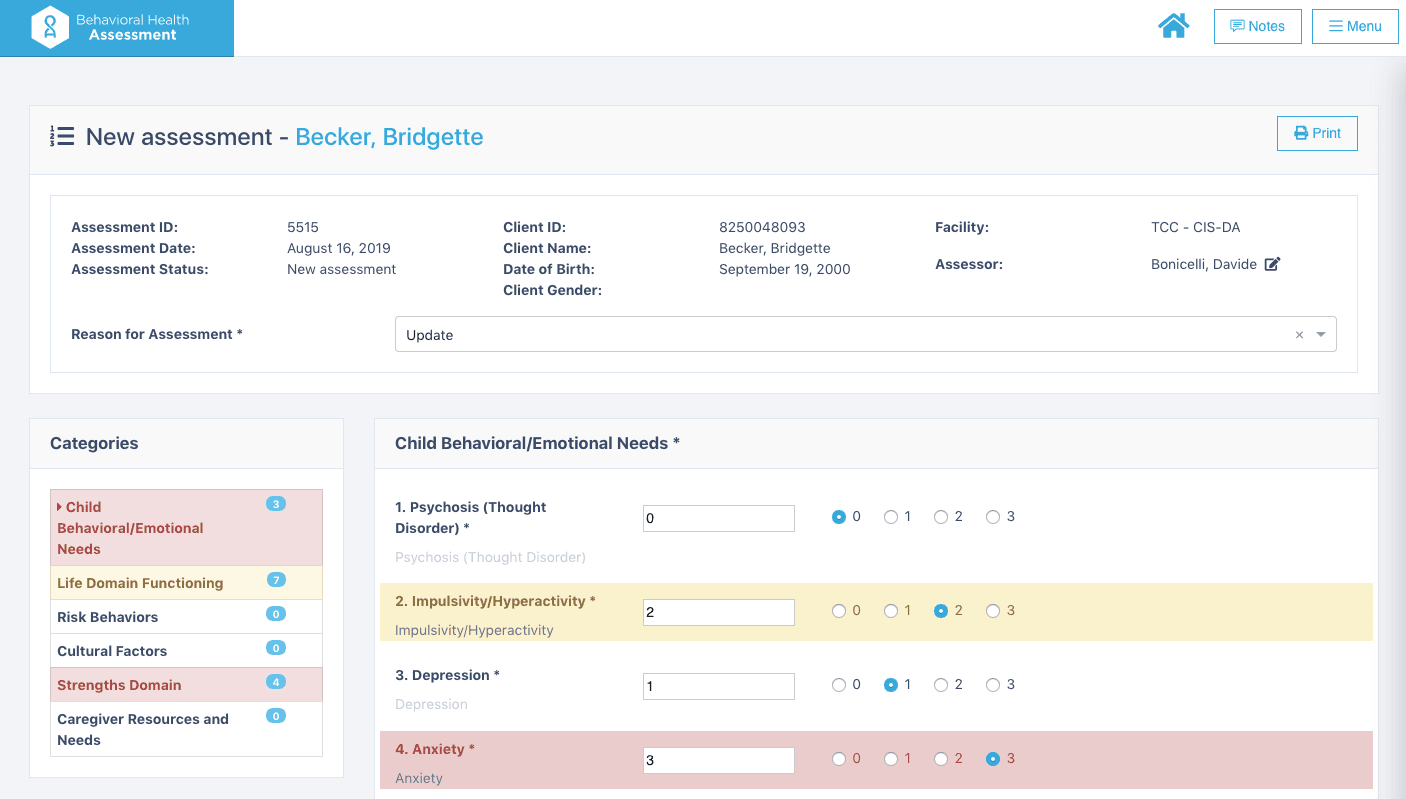The image size is (1406, 799).
Task: Click the Reason for Assessment combo box
Action: pyautogui.click(x=865, y=335)
